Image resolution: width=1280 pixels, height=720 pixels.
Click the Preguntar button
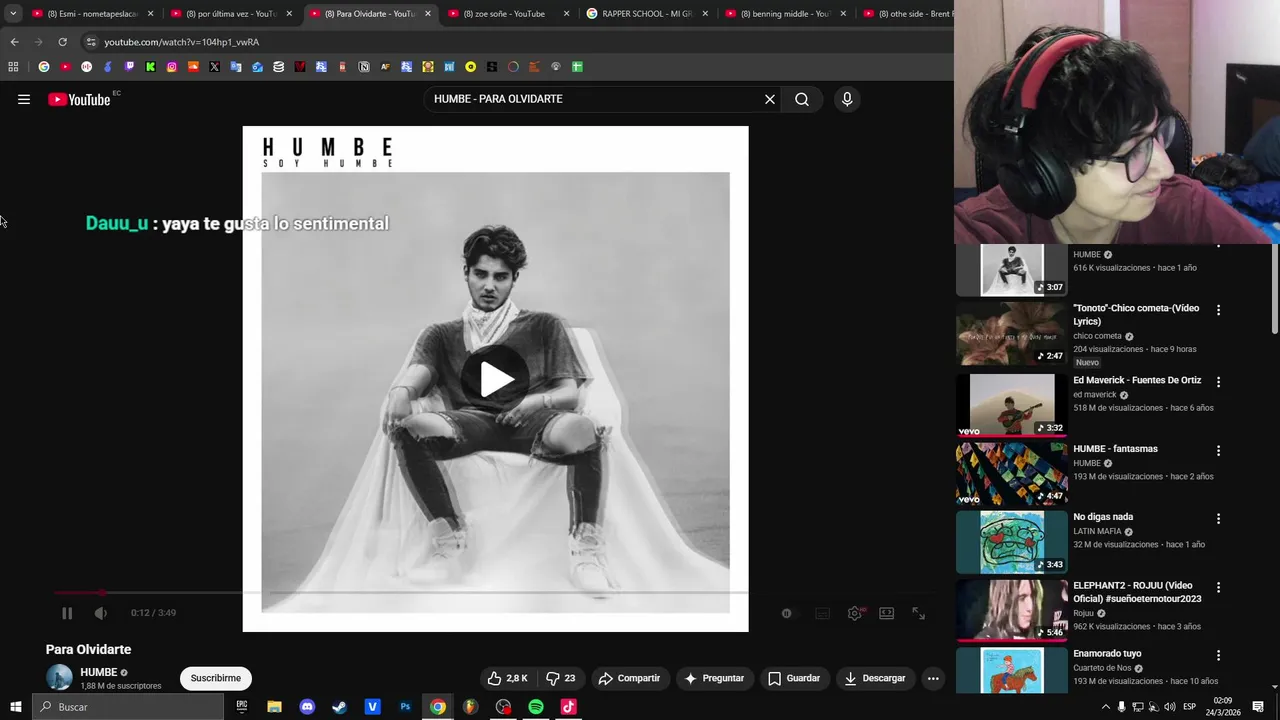[714, 678]
